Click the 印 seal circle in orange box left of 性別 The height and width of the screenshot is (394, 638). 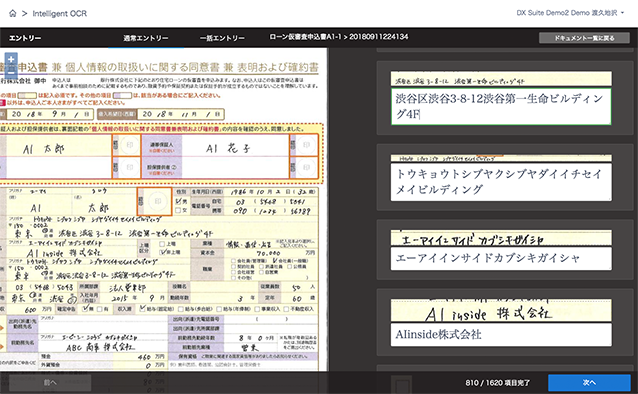tap(158, 201)
